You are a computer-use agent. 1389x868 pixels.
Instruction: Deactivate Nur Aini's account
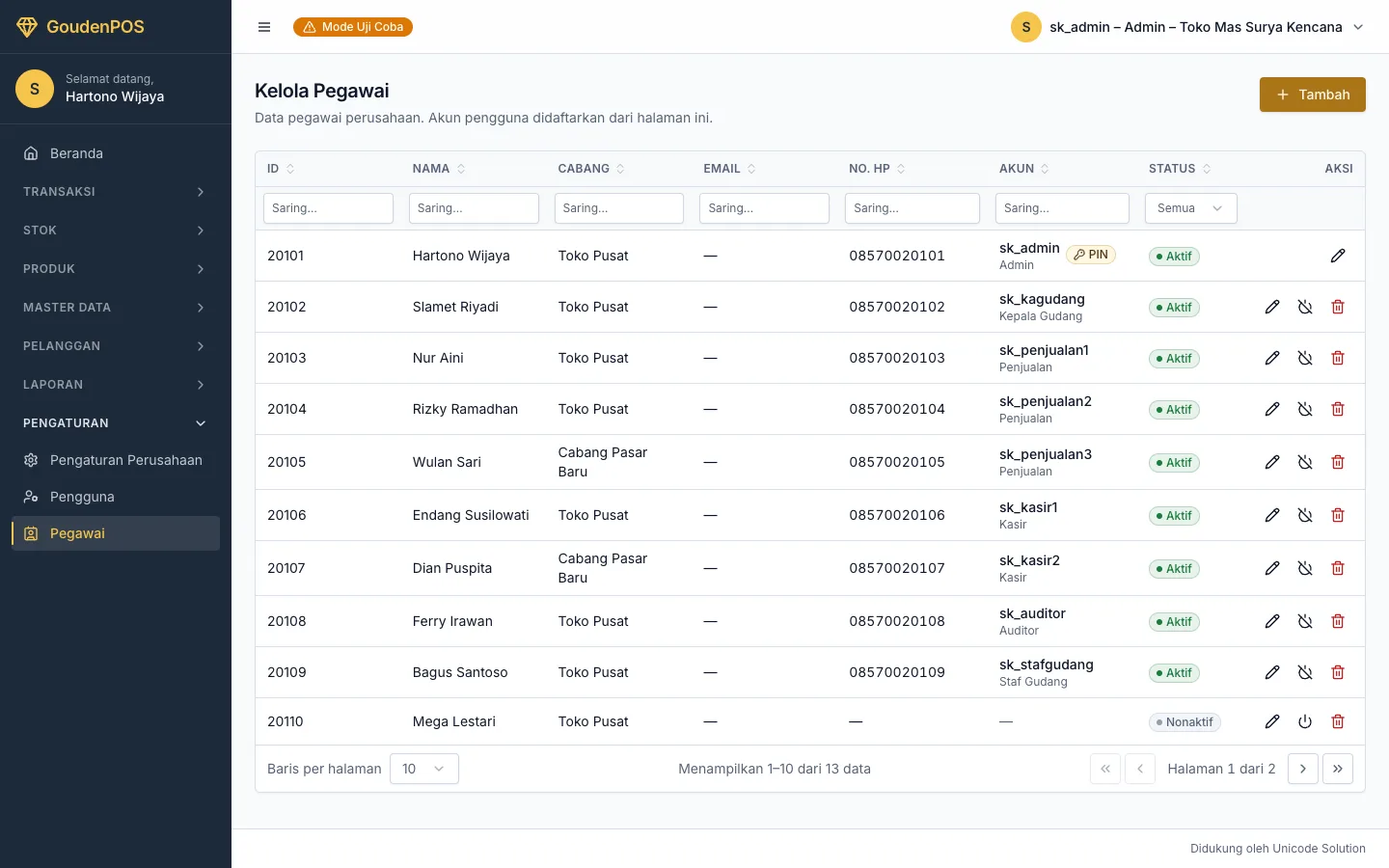click(1305, 358)
